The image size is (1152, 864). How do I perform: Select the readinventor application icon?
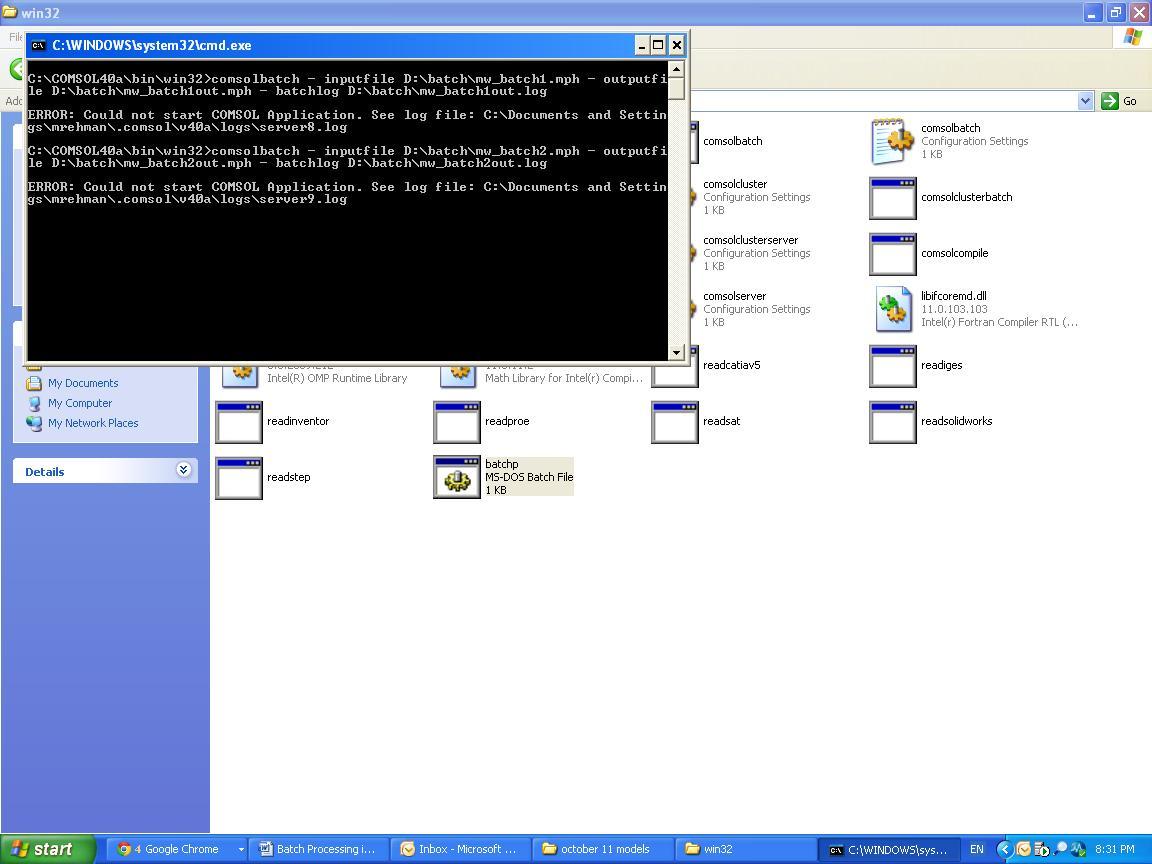coord(239,422)
